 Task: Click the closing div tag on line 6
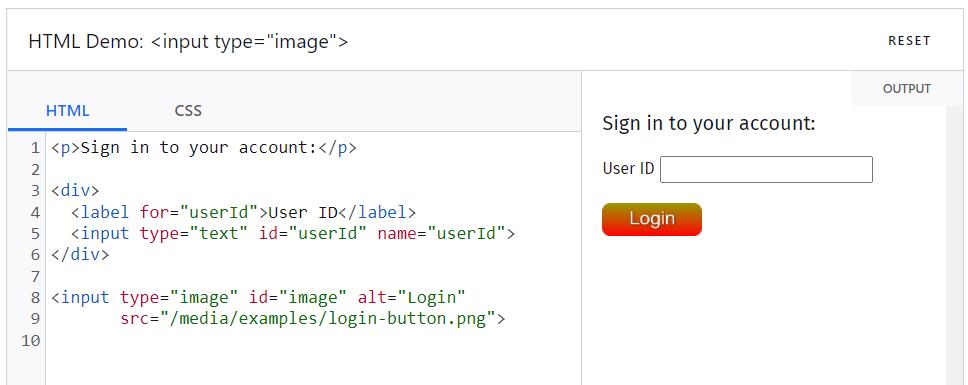pyautogui.click(x=80, y=255)
